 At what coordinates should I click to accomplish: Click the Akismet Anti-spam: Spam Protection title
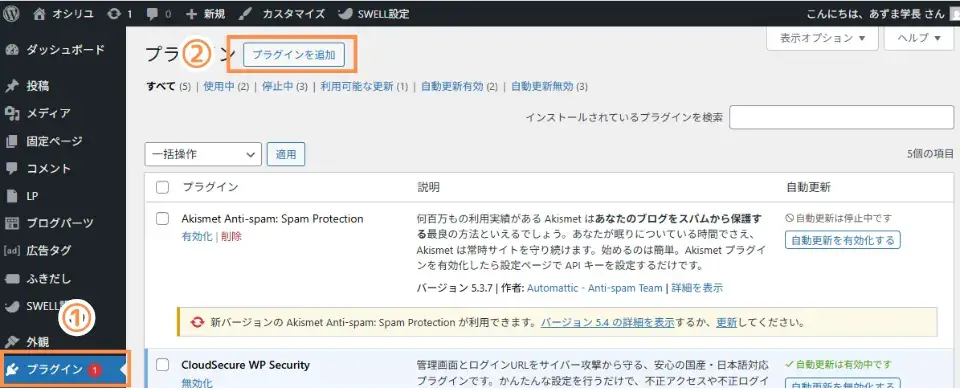tap(272, 219)
